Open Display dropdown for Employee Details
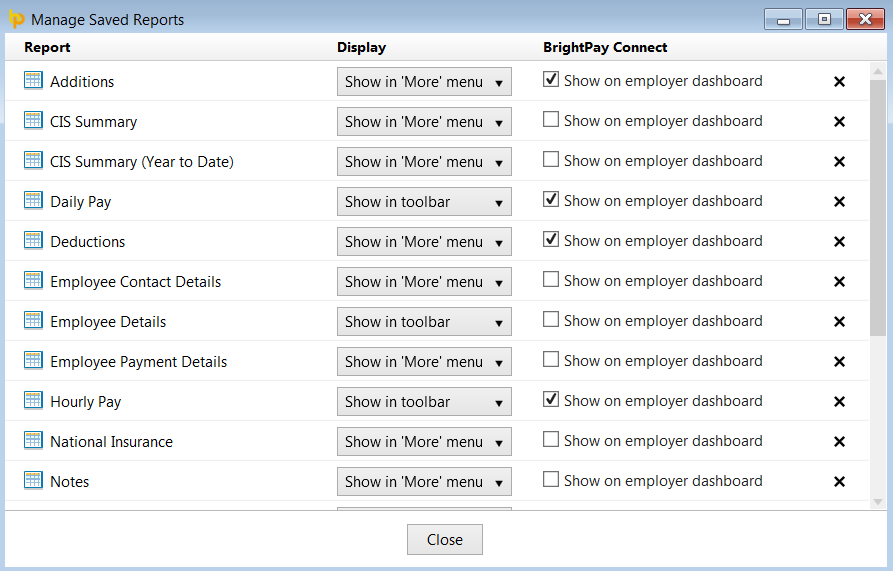 pyautogui.click(x=424, y=322)
